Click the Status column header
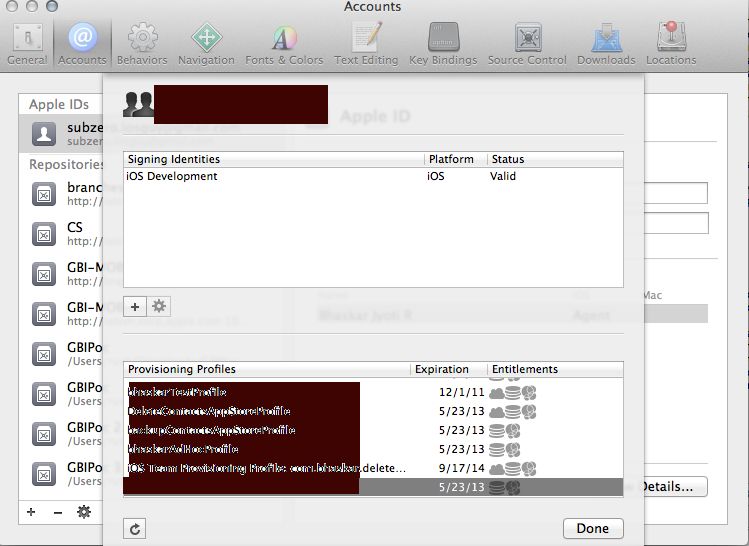749x546 pixels. coord(555,159)
